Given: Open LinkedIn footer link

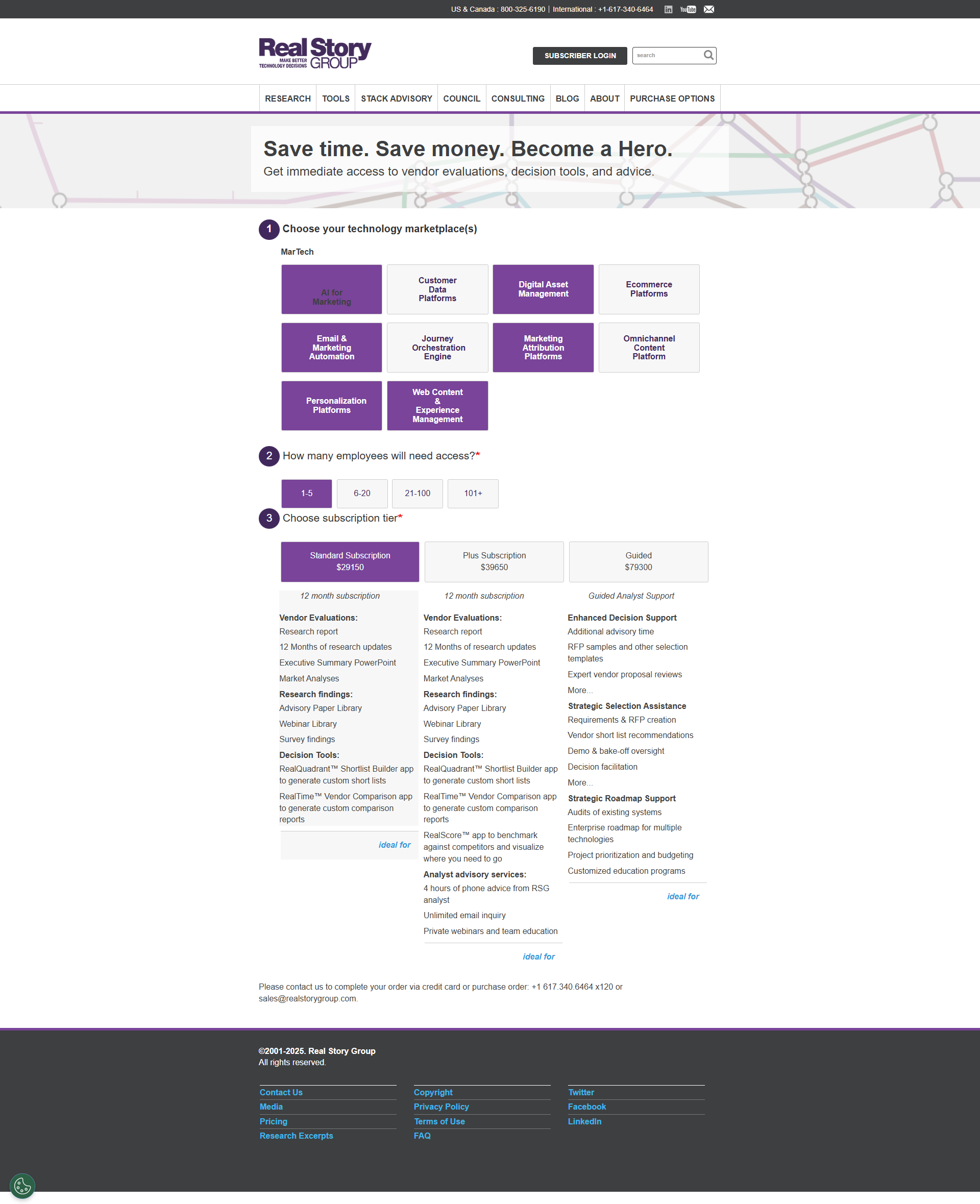Looking at the screenshot, I should click(x=584, y=1122).
